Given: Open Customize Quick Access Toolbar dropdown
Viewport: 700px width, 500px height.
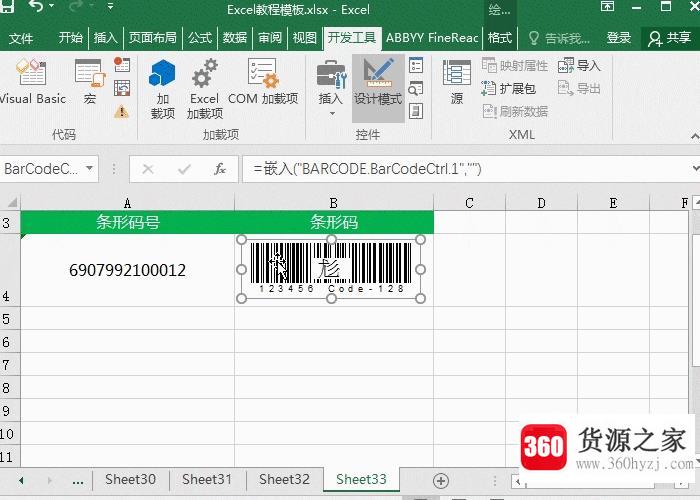Looking at the screenshot, I should tap(110, 6).
